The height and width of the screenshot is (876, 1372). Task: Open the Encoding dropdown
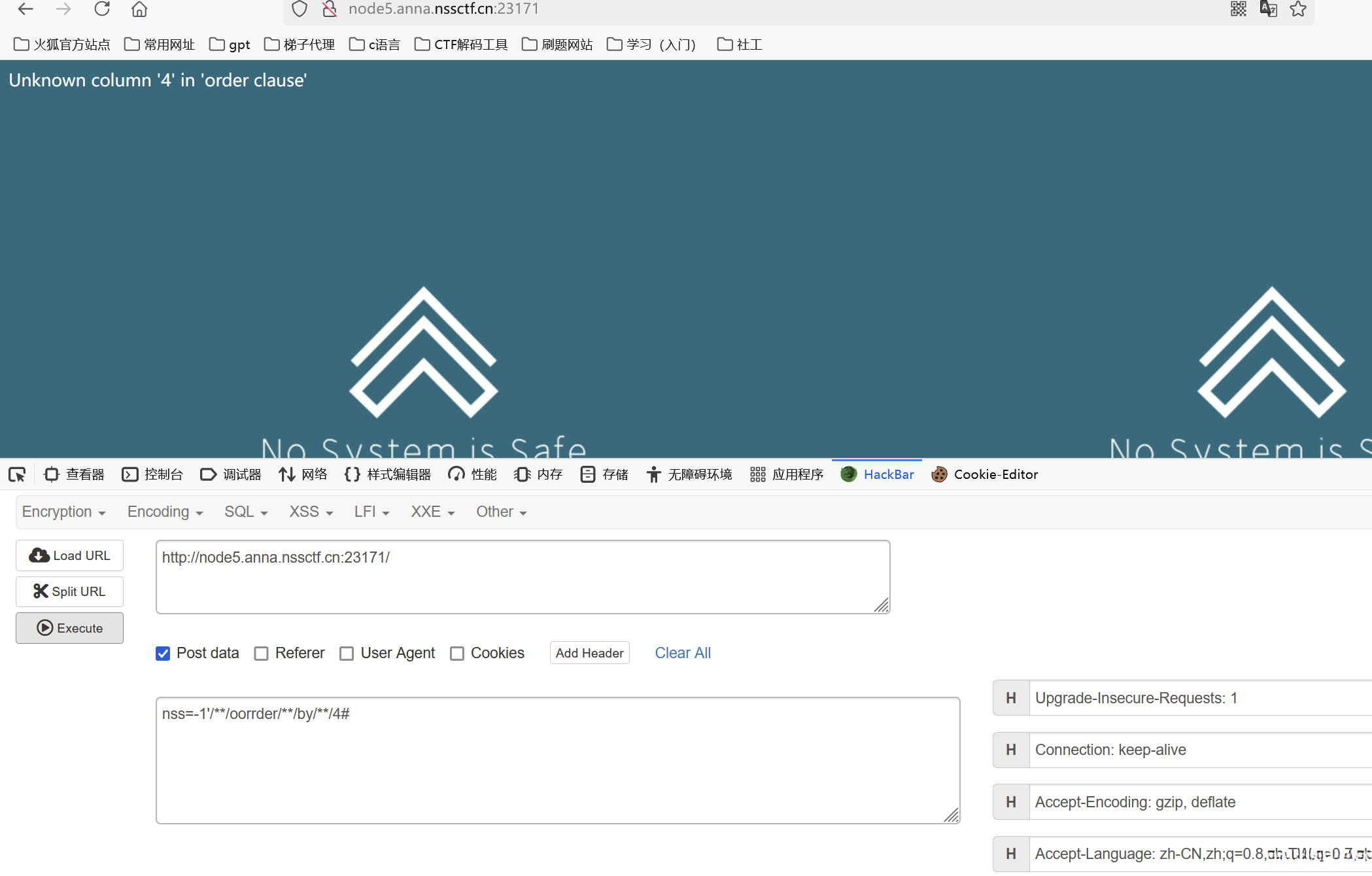pos(165,512)
